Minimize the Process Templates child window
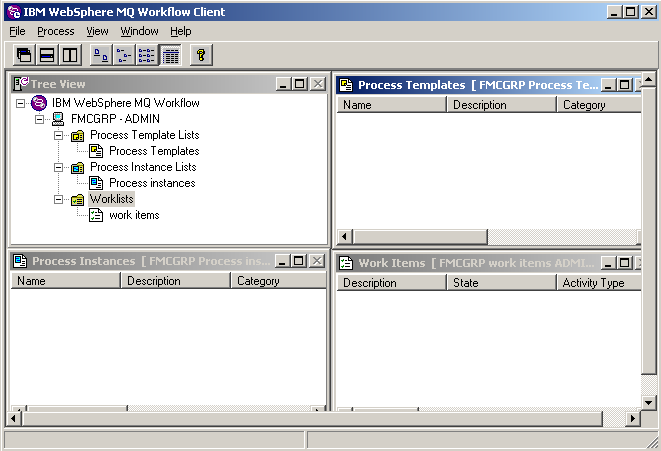 pyautogui.click(x=608, y=85)
